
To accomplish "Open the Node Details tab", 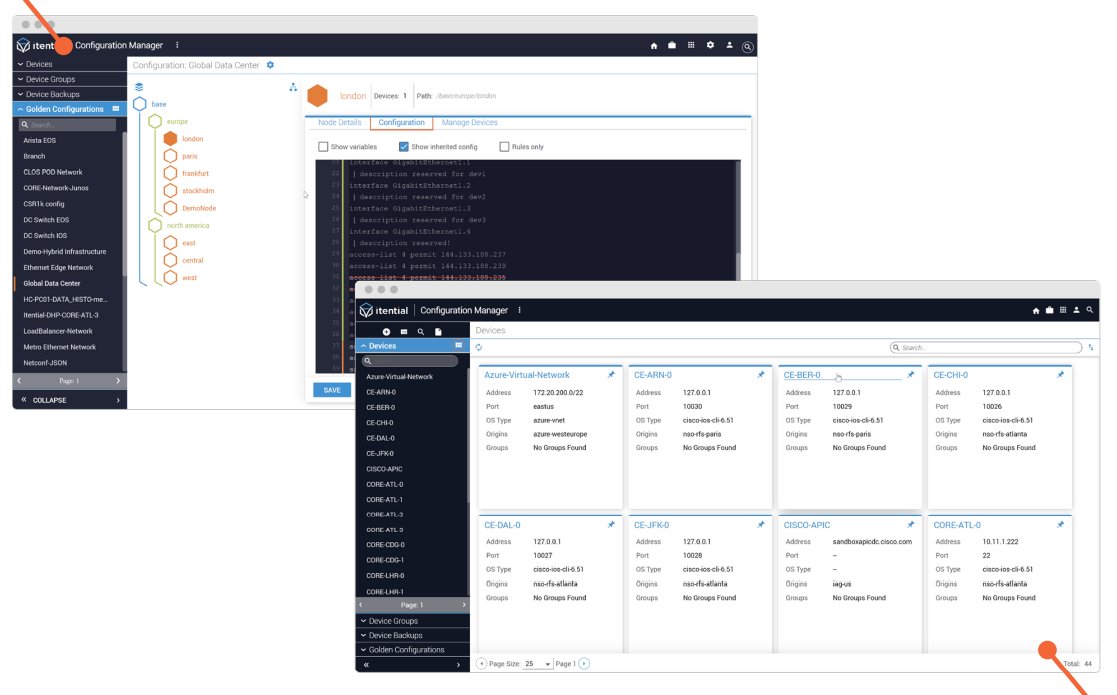I will (340, 122).
